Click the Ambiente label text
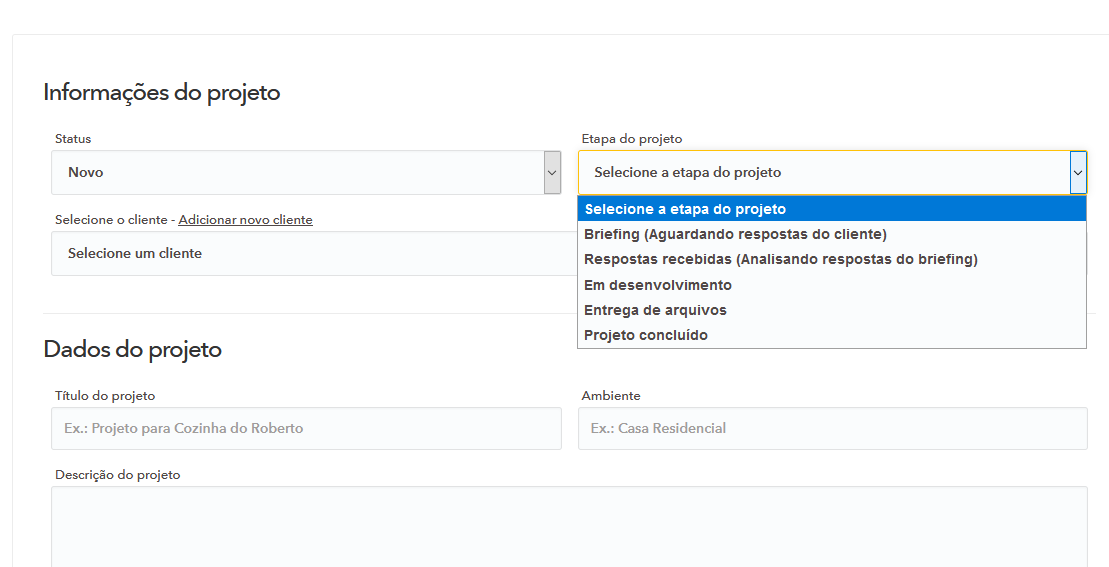 (x=610, y=396)
